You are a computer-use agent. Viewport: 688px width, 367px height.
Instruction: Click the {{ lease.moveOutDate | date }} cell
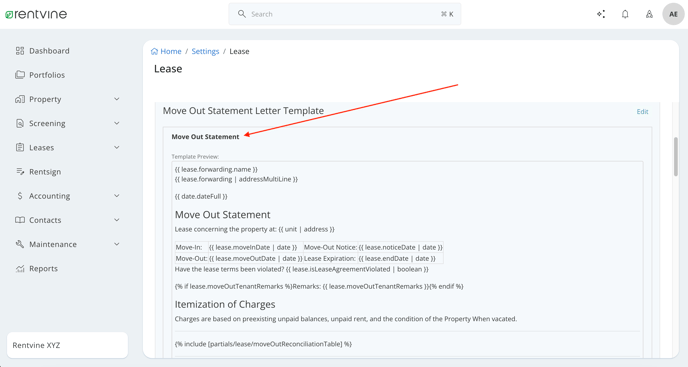click(255, 259)
